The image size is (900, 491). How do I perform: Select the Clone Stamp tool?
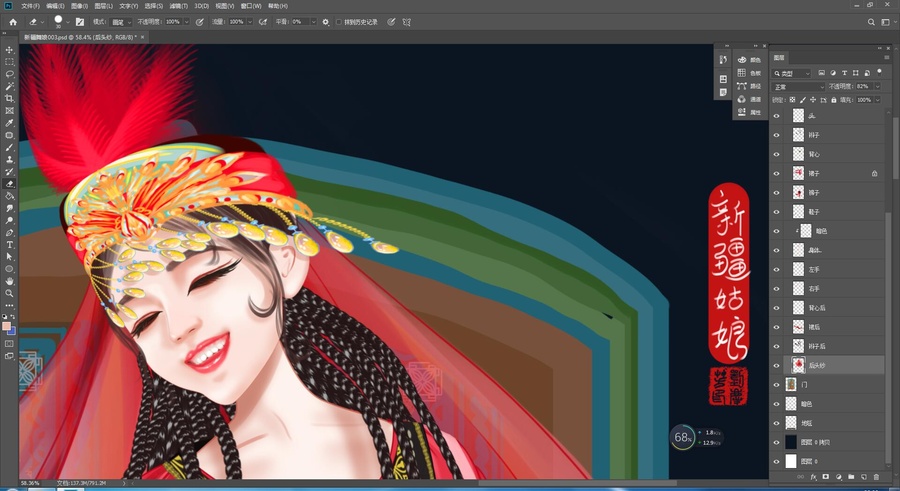(x=9, y=160)
